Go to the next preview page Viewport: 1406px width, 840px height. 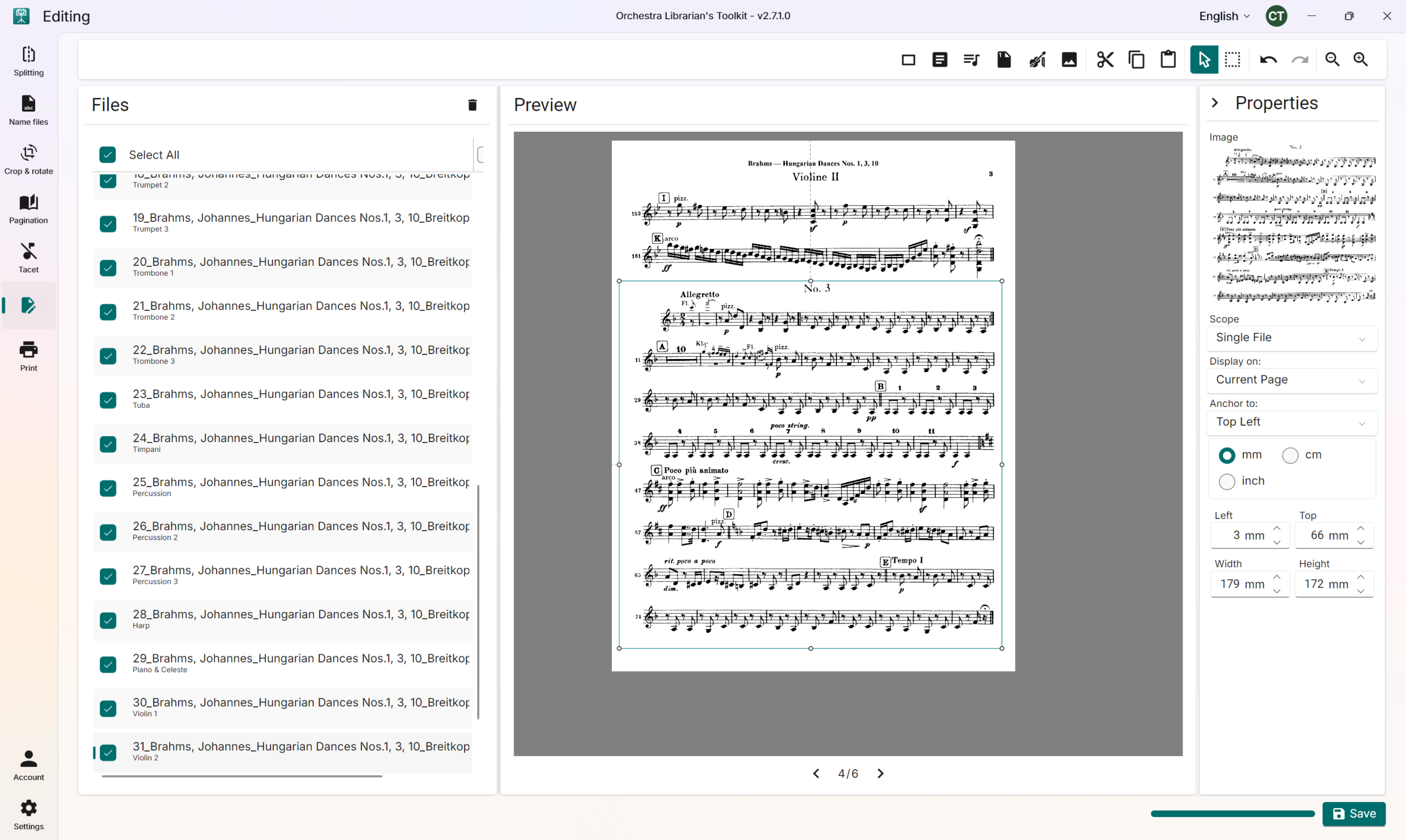[x=880, y=774]
